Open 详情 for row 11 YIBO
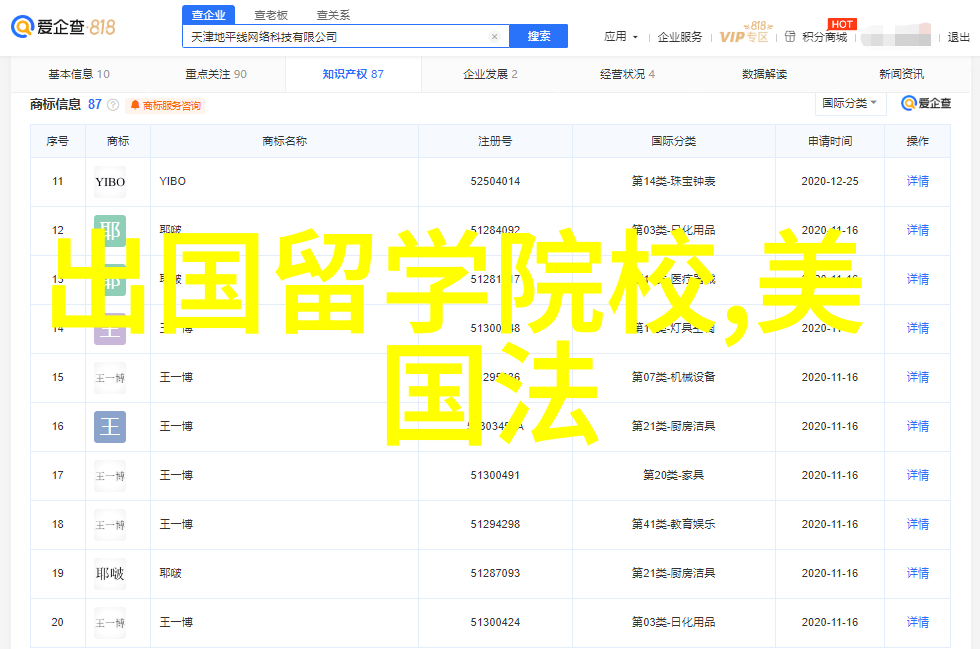980x649 pixels. coord(918,181)
